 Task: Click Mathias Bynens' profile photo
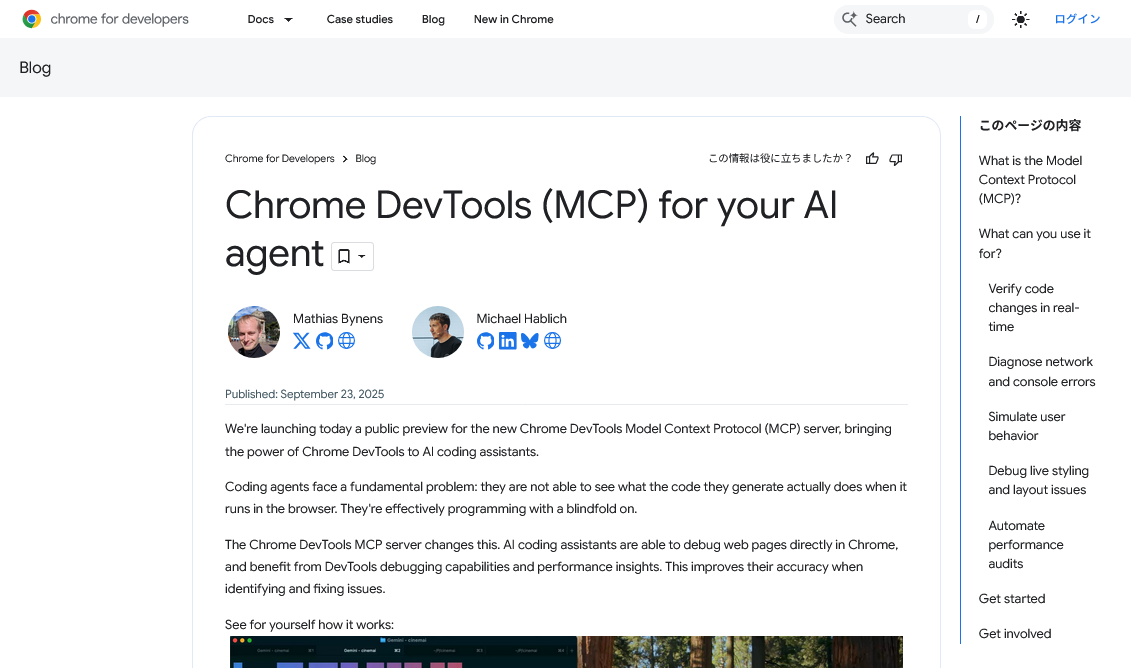click(254, 332)
